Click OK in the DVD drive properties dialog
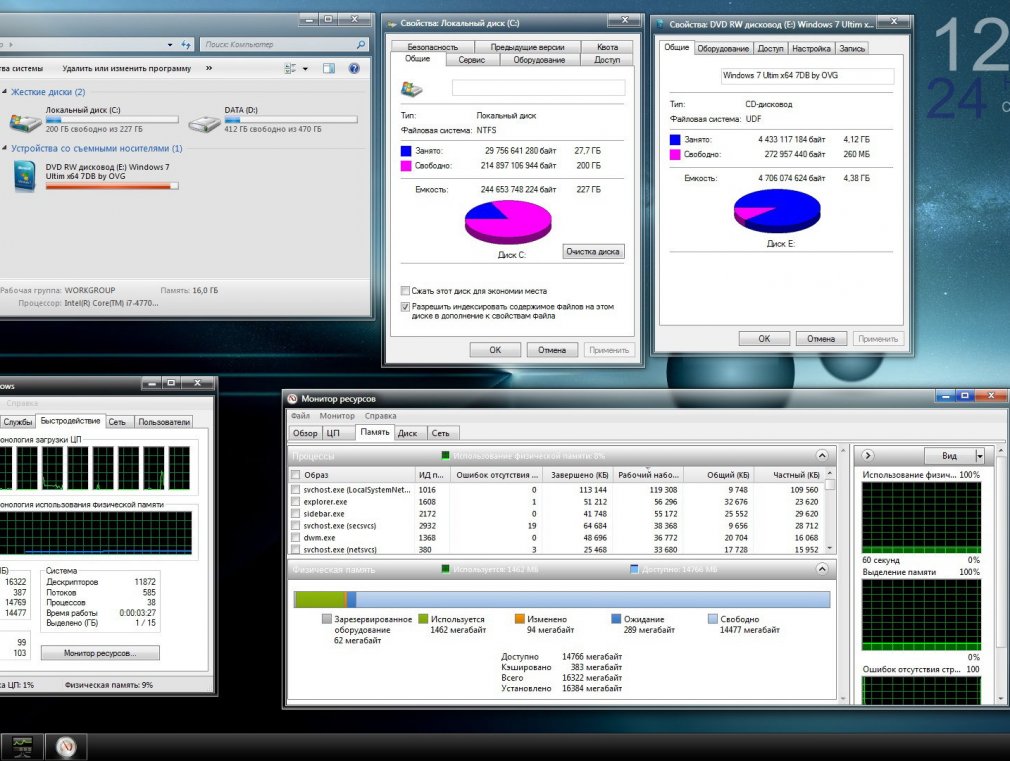 764,338
